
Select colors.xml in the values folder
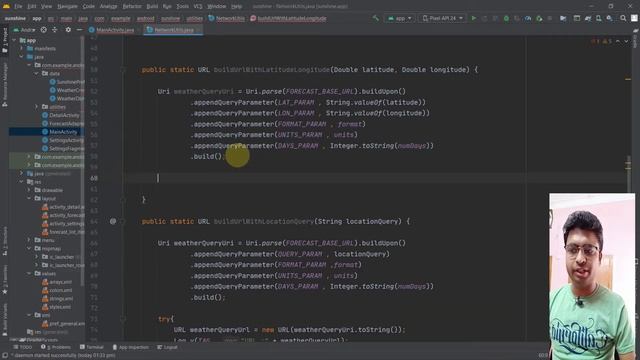[57, 290]
